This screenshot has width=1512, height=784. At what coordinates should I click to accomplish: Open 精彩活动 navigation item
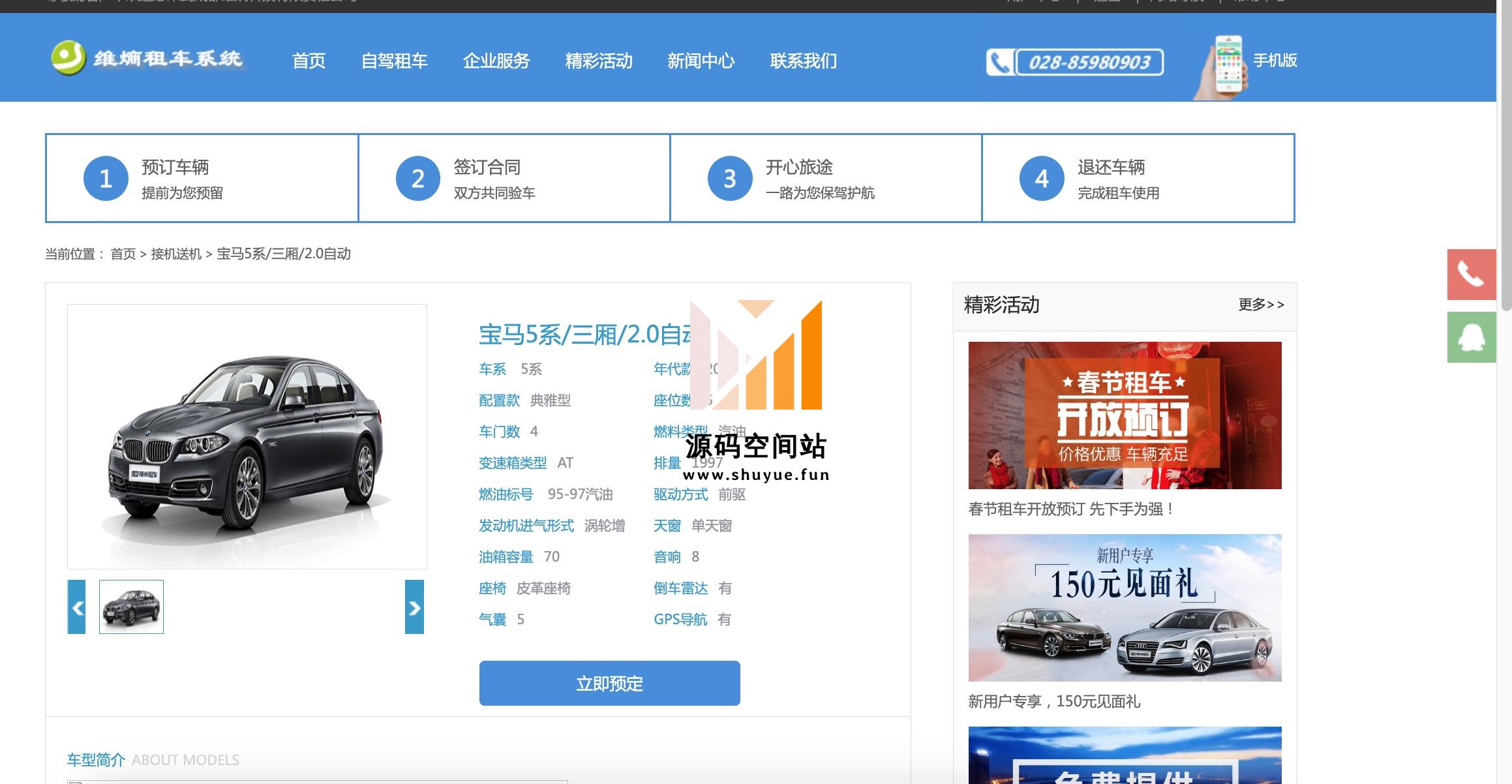tap(599, 61)
